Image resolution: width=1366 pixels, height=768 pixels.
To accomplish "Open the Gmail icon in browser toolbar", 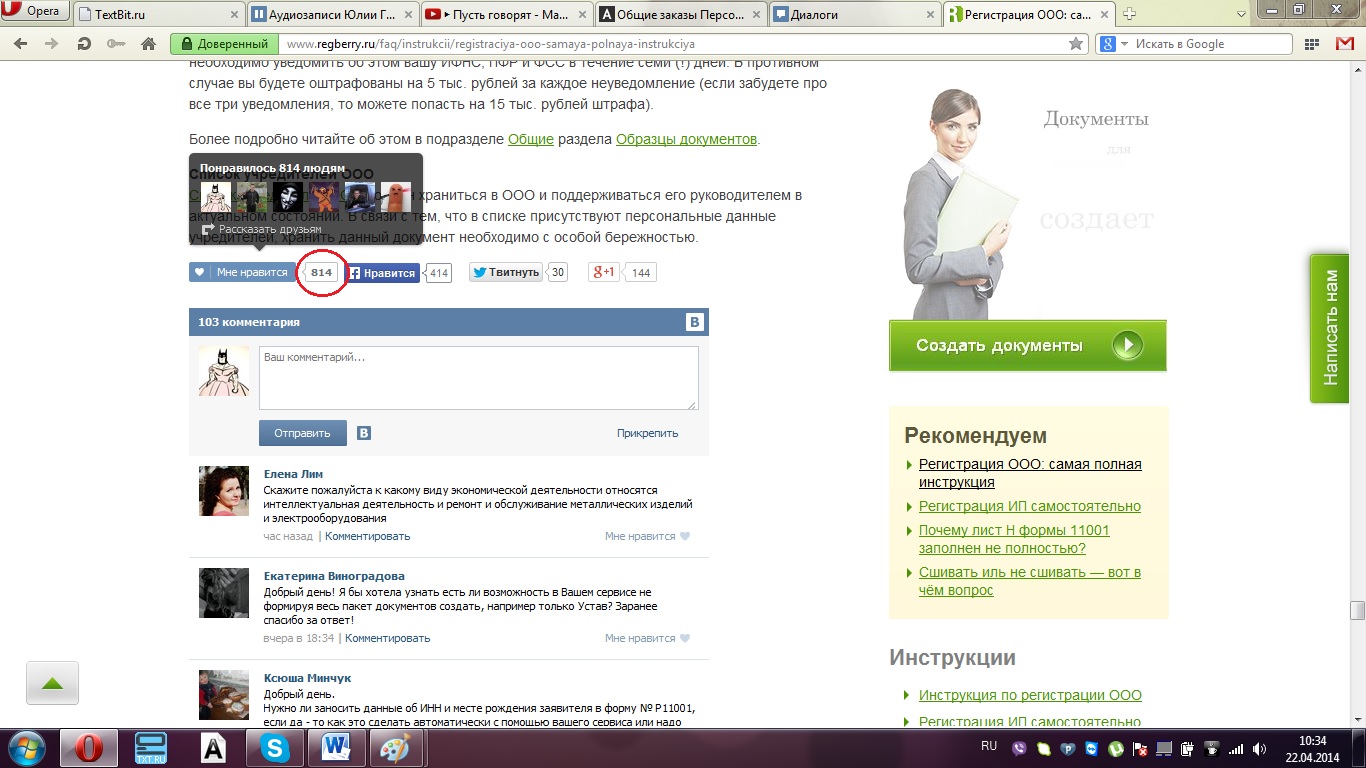I will point(1345,44).
